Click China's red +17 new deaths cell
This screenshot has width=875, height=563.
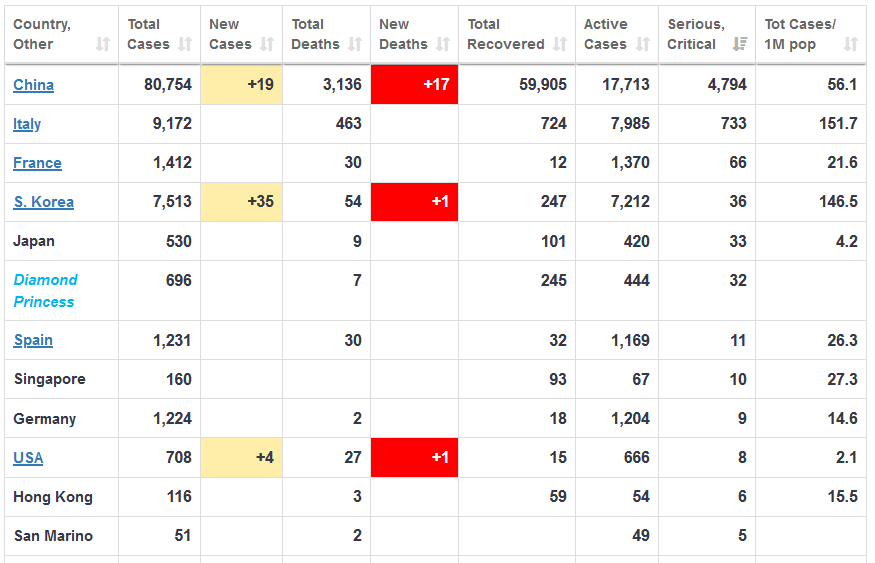(x=414, y=85)
